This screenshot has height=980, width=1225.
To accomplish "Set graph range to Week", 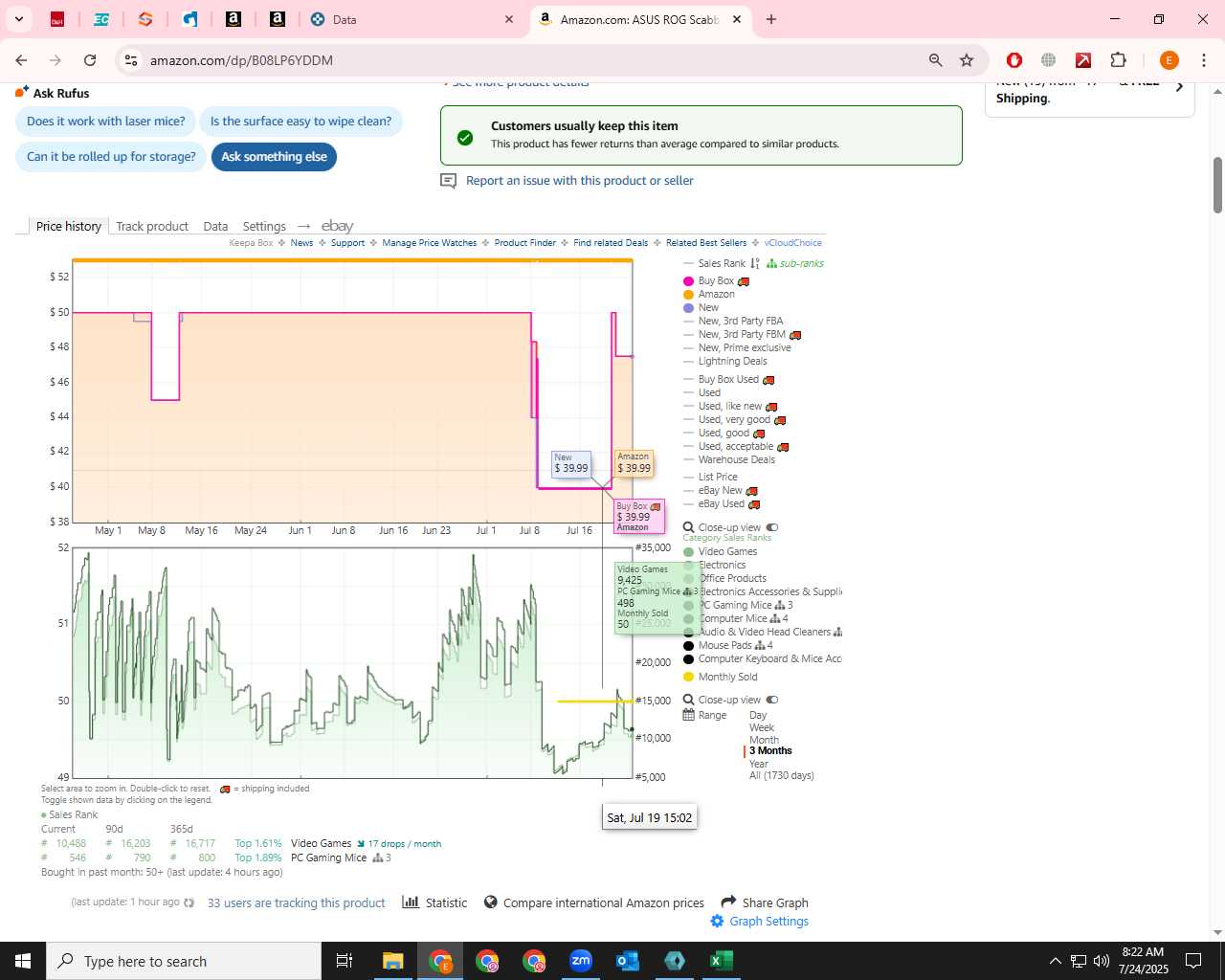I will [762, 728].
